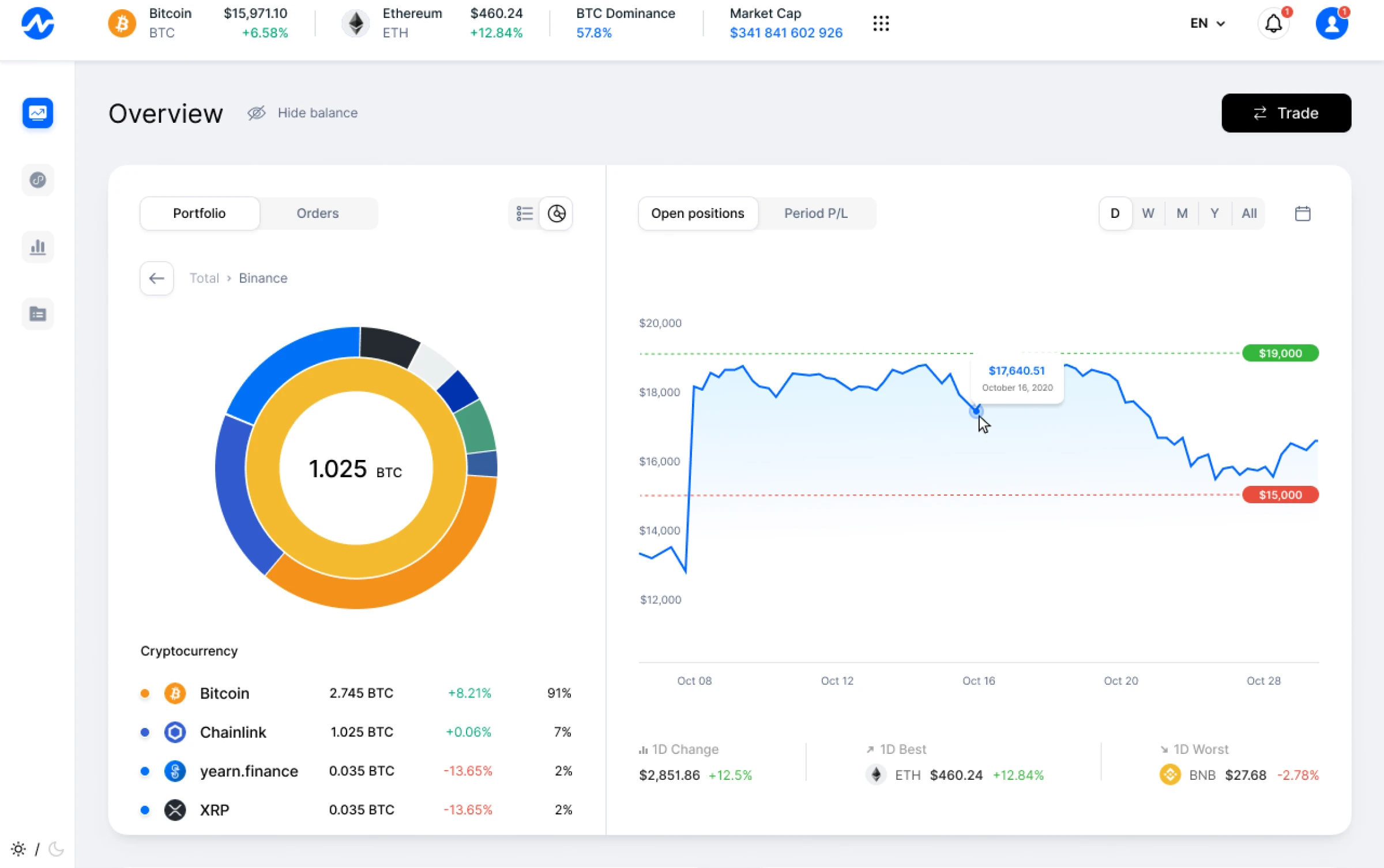Image resolution: width=1384 pixels, height=868 pixels.
Task: Open the calendar date picker icon
Action: [1302, 213]
